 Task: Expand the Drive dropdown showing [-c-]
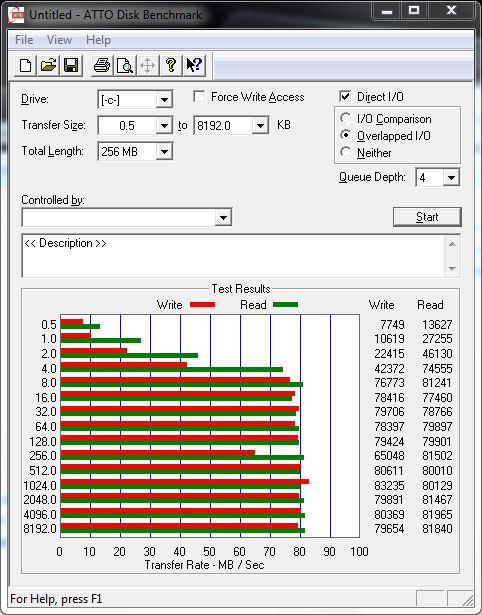pyautogui.click(x=164, y=100)
